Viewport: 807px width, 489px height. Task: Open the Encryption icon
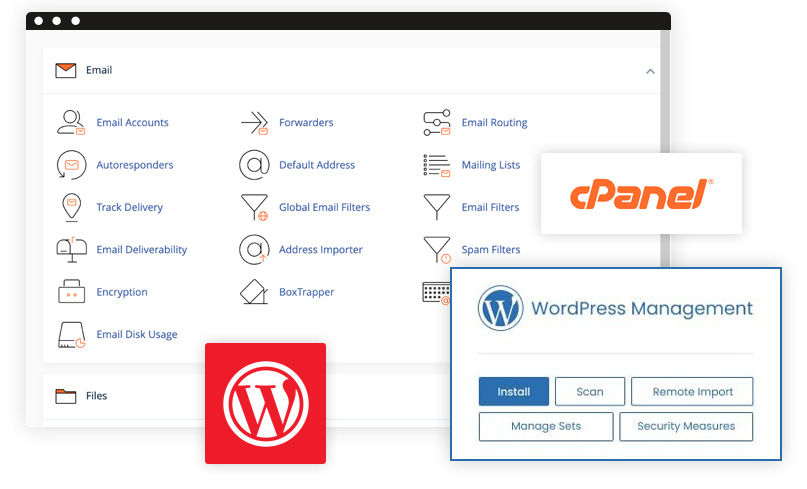pyautogui.click(x=71, y=292)
